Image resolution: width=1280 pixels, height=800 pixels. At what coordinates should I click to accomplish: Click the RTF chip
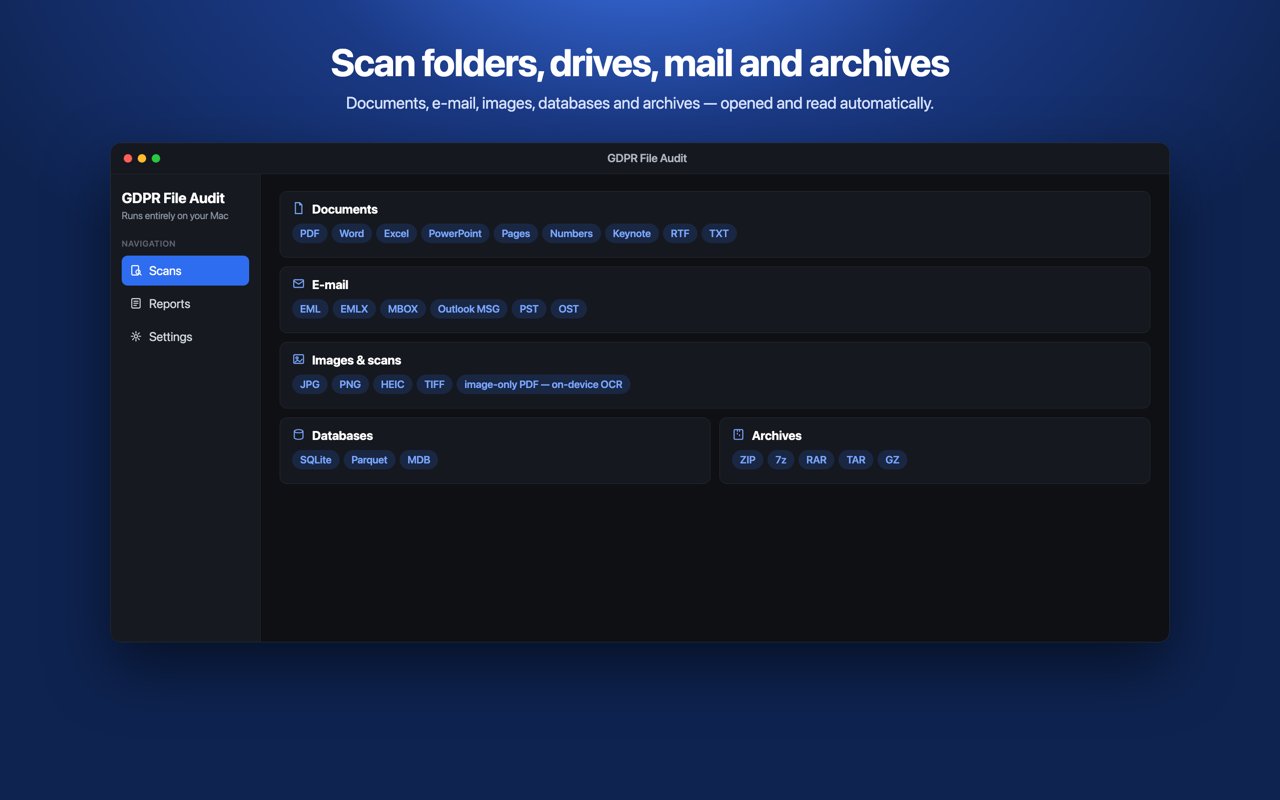[680, 234]
